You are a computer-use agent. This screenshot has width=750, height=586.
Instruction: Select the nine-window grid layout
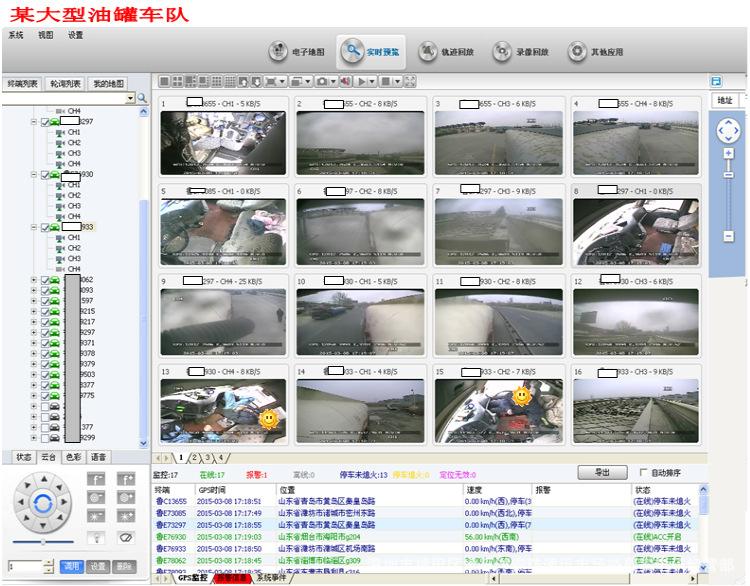(x=217, y=81)
